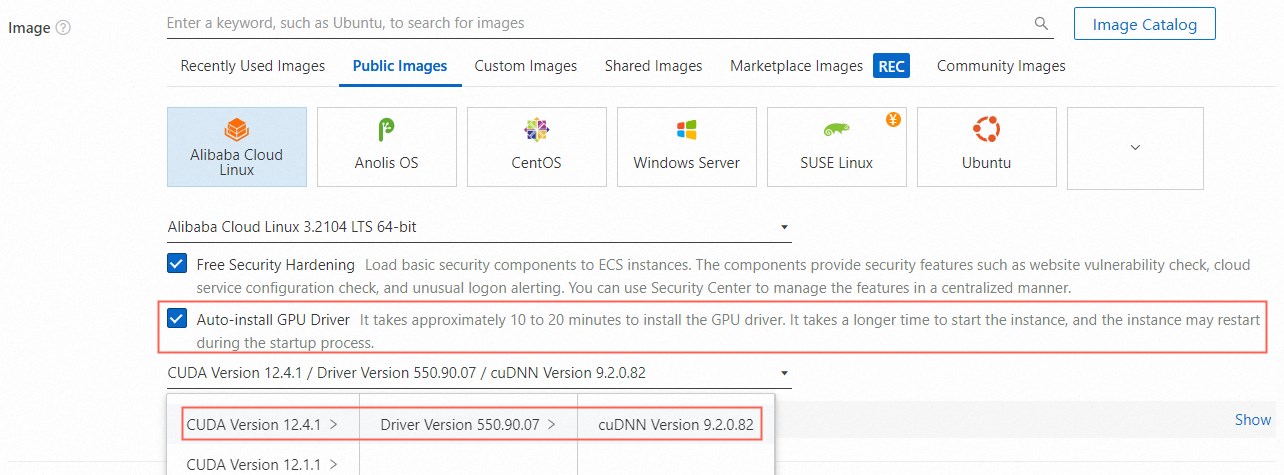Choose cuDNN Version 9.2.0.82 option
This screenshot has height=475, width=1284.
[675, 424]
